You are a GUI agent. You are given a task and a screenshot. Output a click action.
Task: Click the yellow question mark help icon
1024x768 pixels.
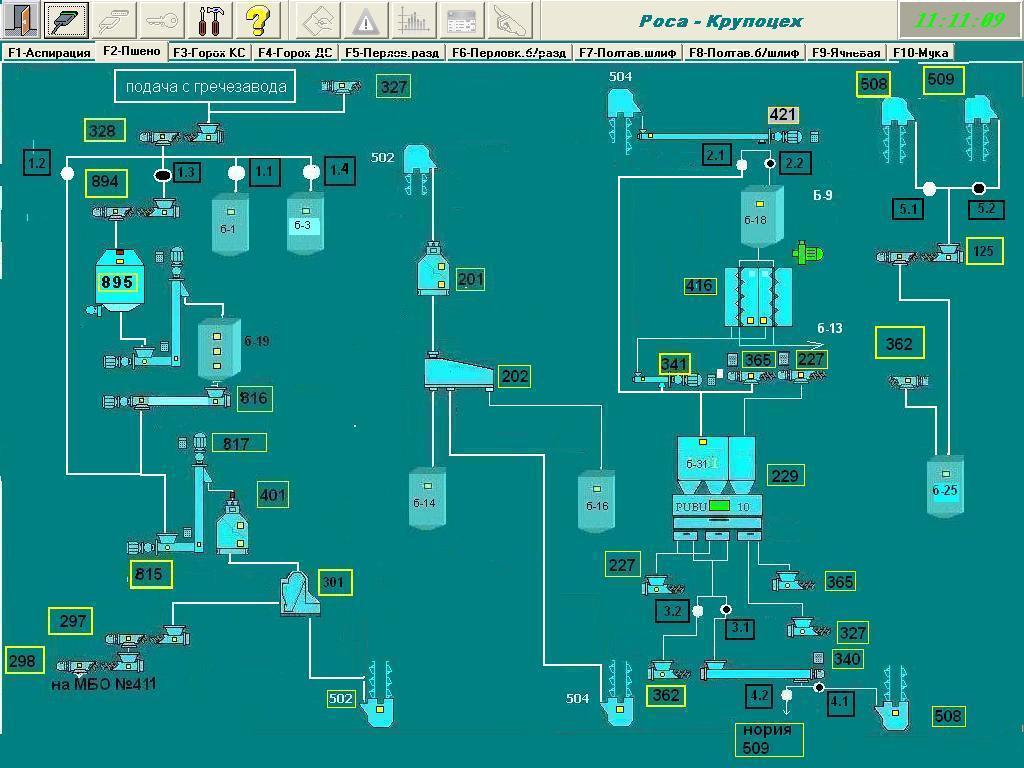tap(257, 20)
